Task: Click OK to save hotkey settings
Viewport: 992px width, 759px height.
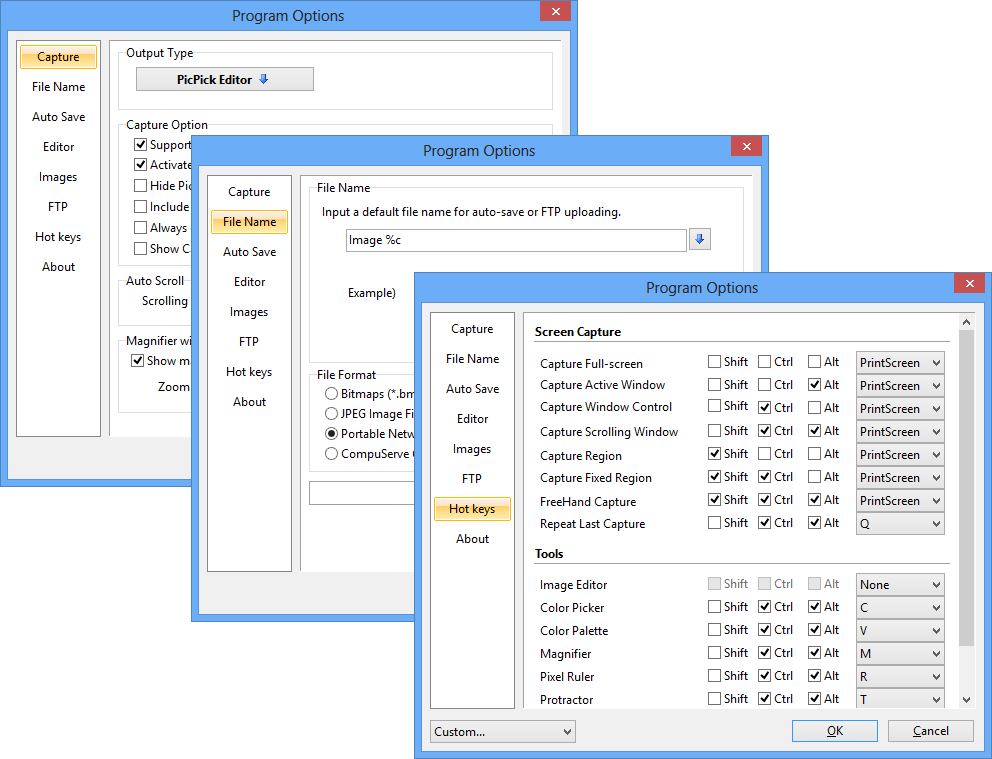Action: (x=834, y=731)
